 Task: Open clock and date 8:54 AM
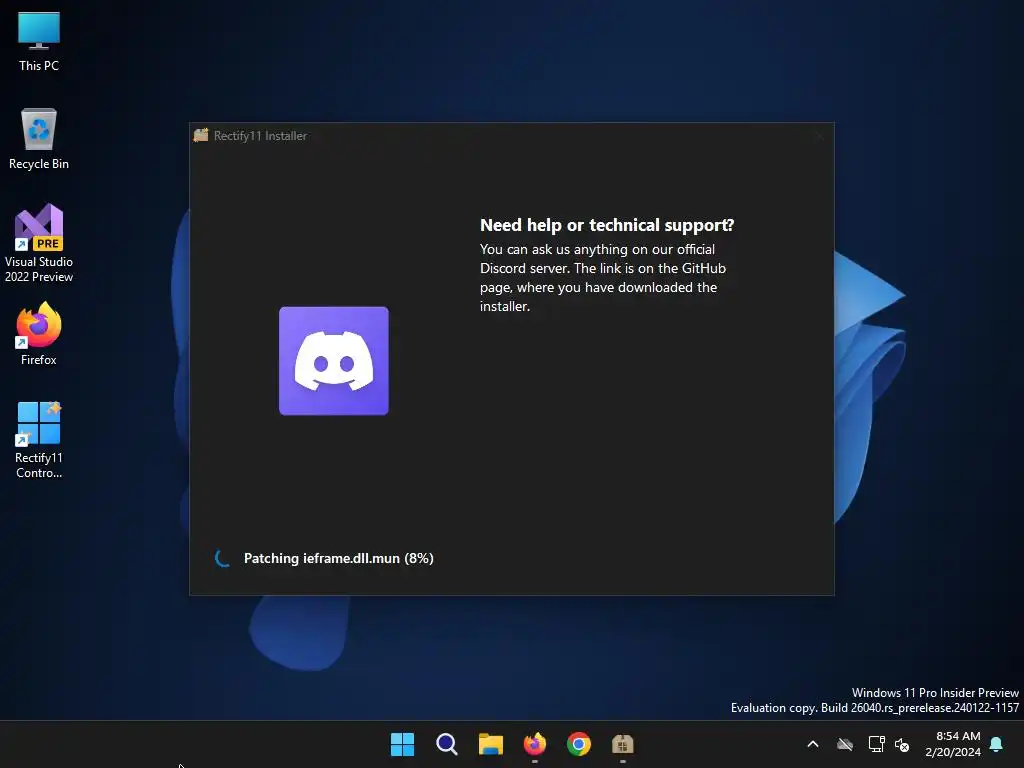click(953, 744)
